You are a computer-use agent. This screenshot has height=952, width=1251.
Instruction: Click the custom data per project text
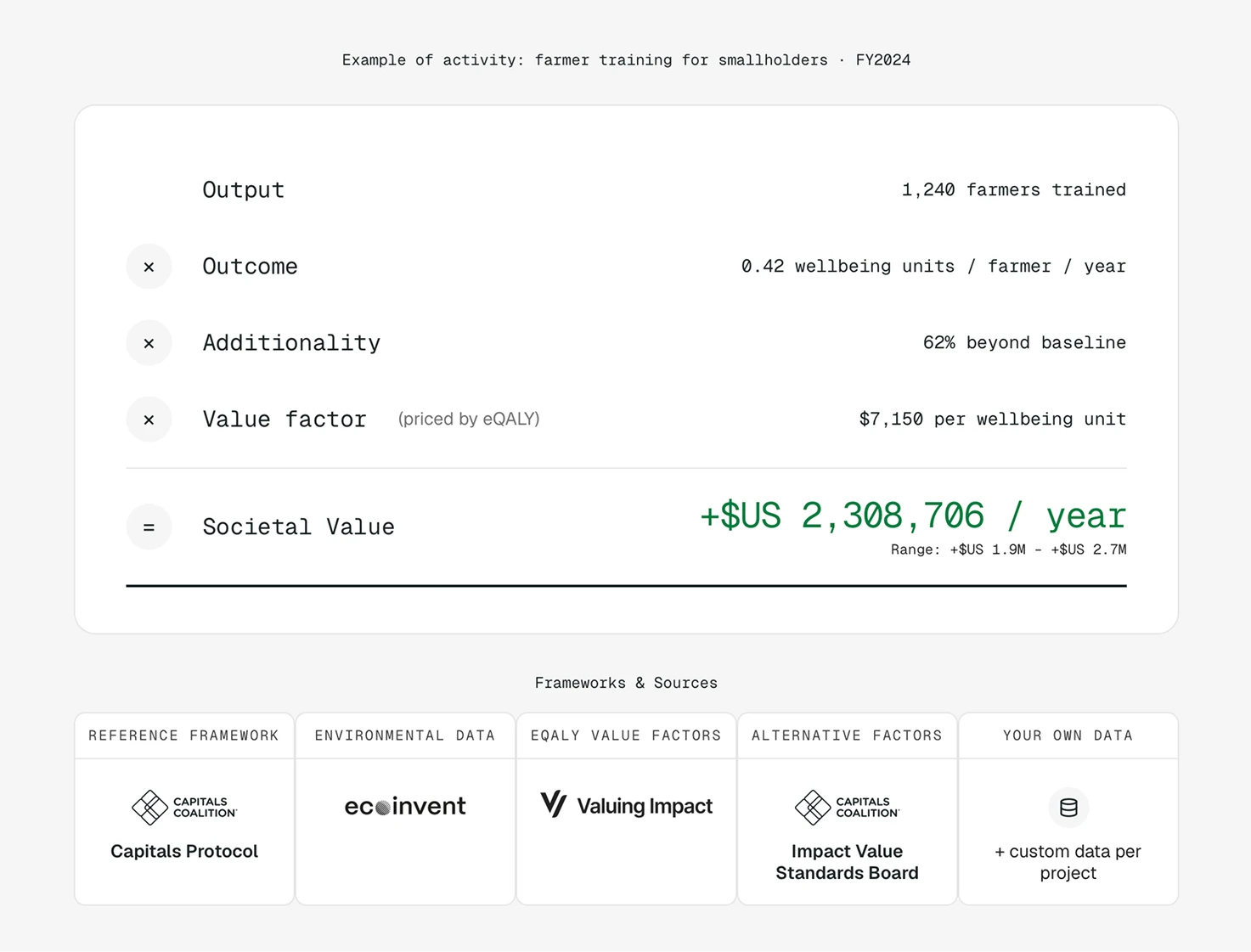[1068, 862]
